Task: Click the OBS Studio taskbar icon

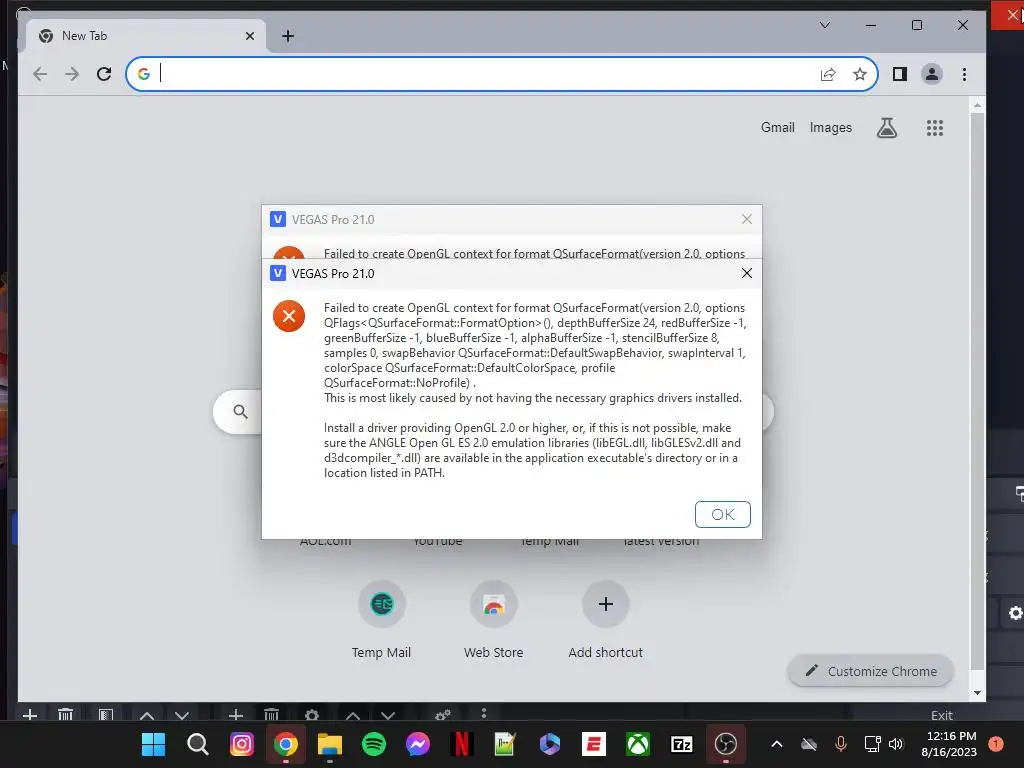Action: click(x=726, y=744)
